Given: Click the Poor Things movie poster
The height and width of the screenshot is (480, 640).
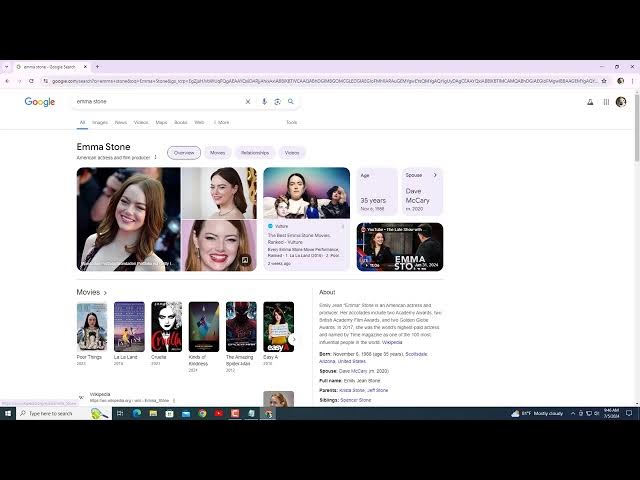Looking at the screenshot, I should pyautogui.click(x=91, y=327).
